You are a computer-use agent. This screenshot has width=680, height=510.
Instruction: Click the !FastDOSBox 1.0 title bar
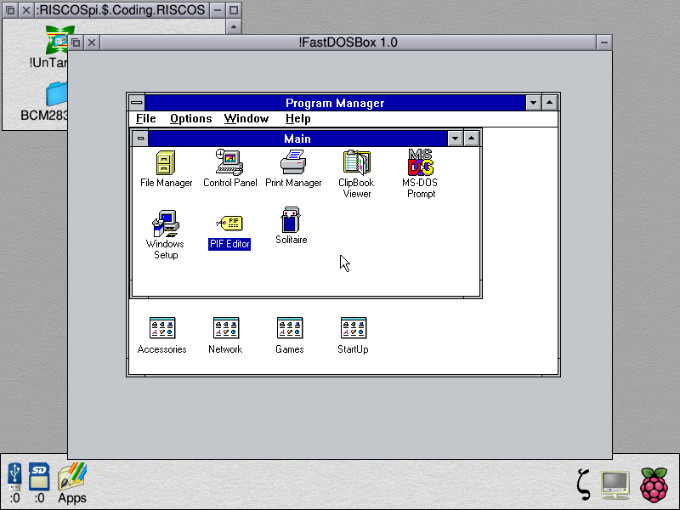[348, 42]
